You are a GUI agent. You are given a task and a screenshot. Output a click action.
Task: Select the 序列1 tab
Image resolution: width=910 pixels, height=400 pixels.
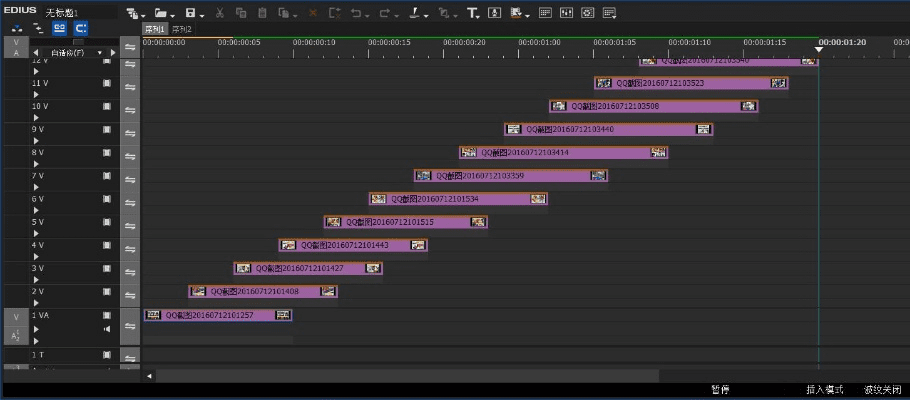(x=155, y=29)
